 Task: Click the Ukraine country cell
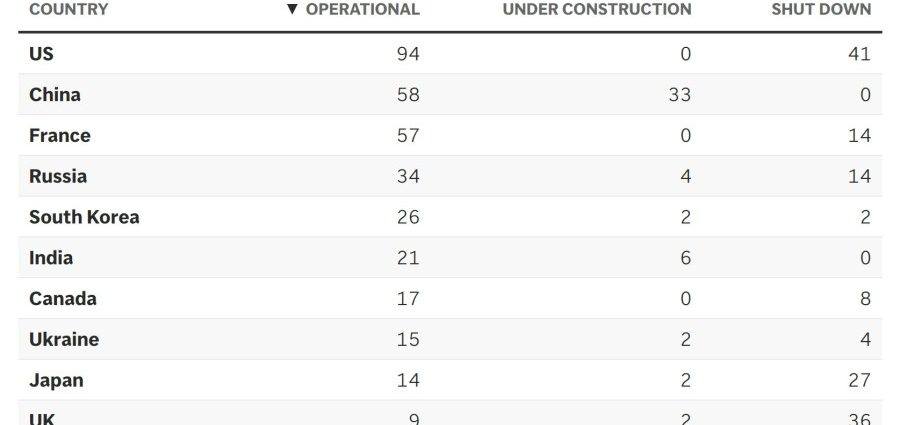coord(64,340)
